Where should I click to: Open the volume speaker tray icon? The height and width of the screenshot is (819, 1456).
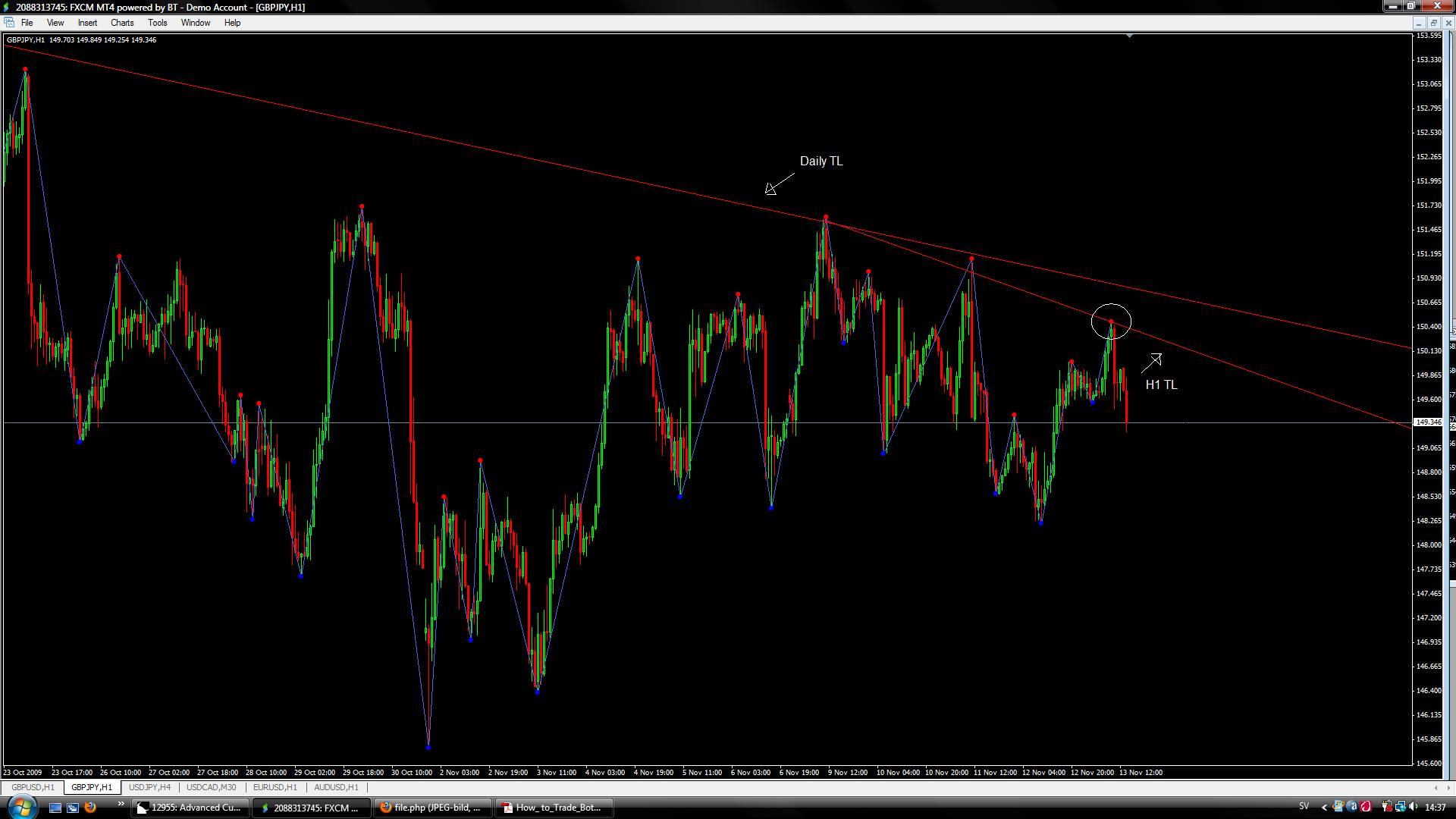pyautogui.click(x=1413, y=806)
